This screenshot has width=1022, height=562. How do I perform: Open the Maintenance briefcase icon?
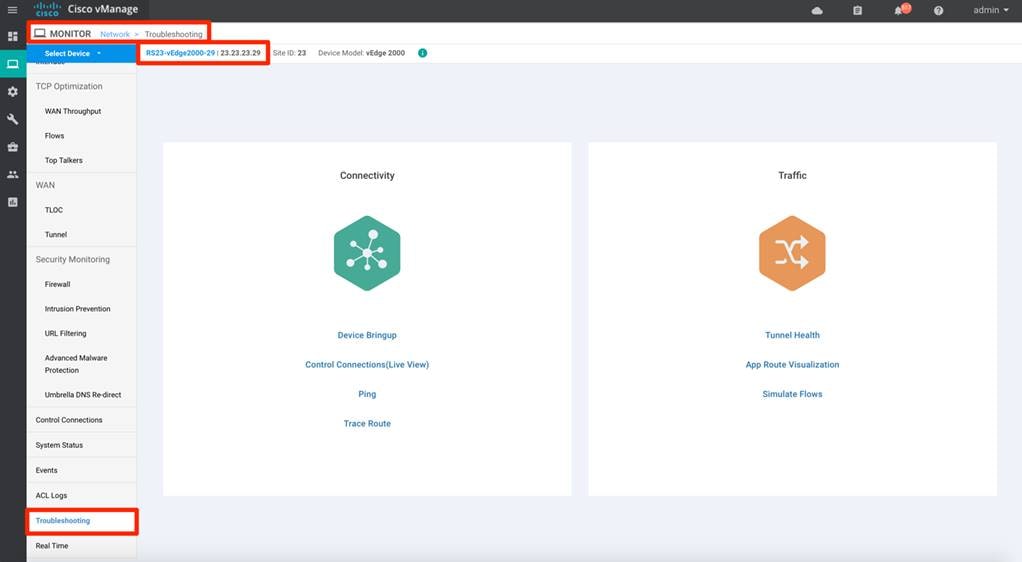coord(12,147)
